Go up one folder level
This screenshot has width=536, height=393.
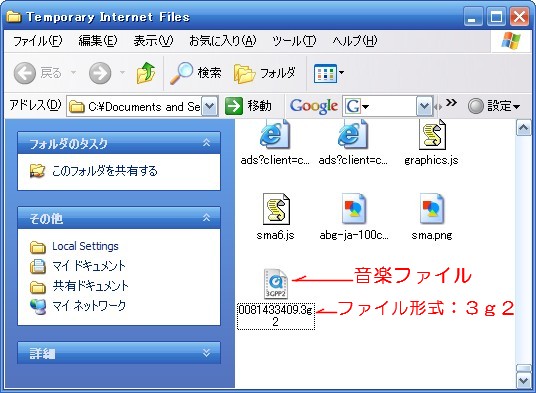(146, 73)
